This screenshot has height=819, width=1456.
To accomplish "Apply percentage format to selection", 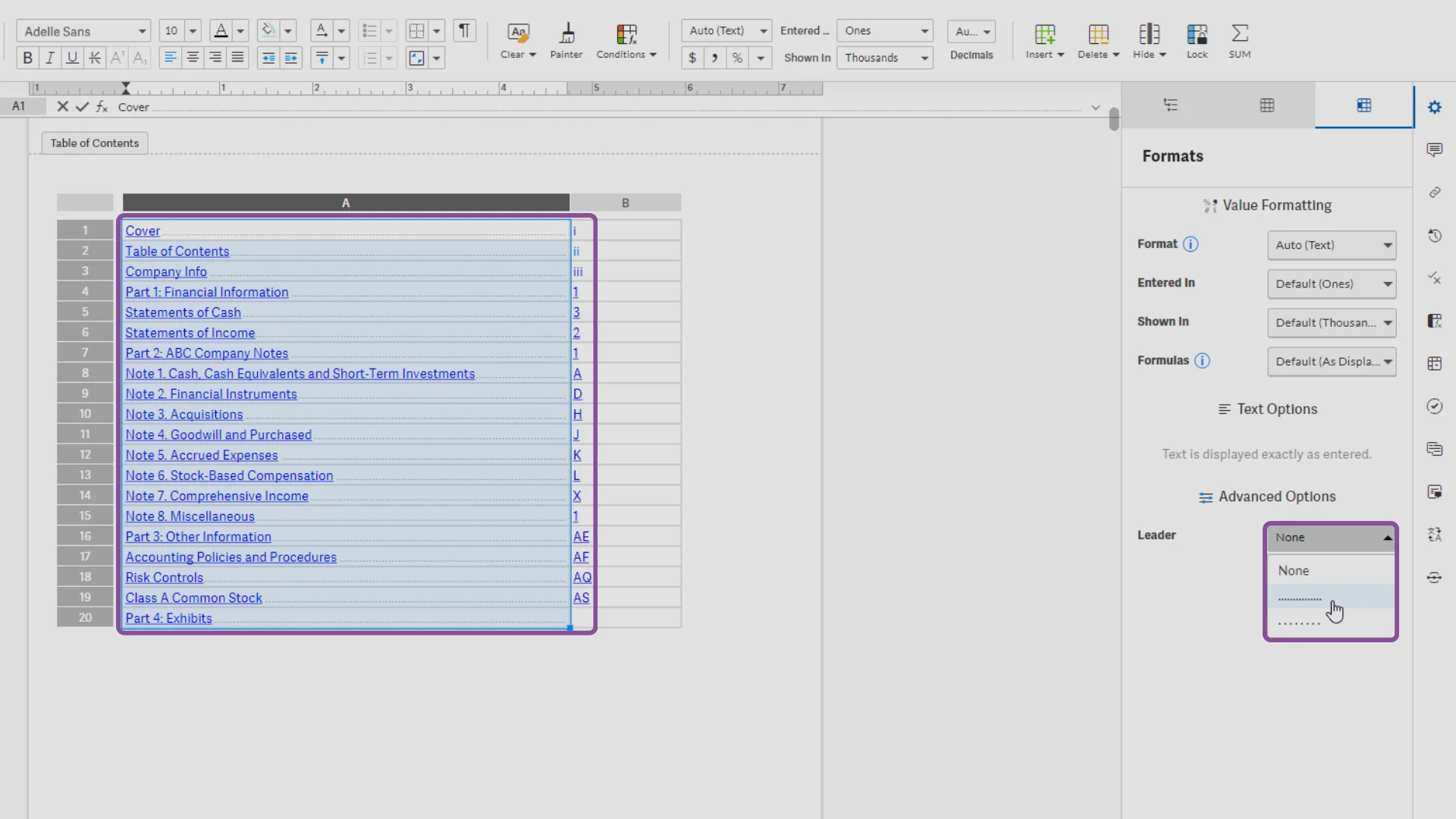I will [737, 58].
